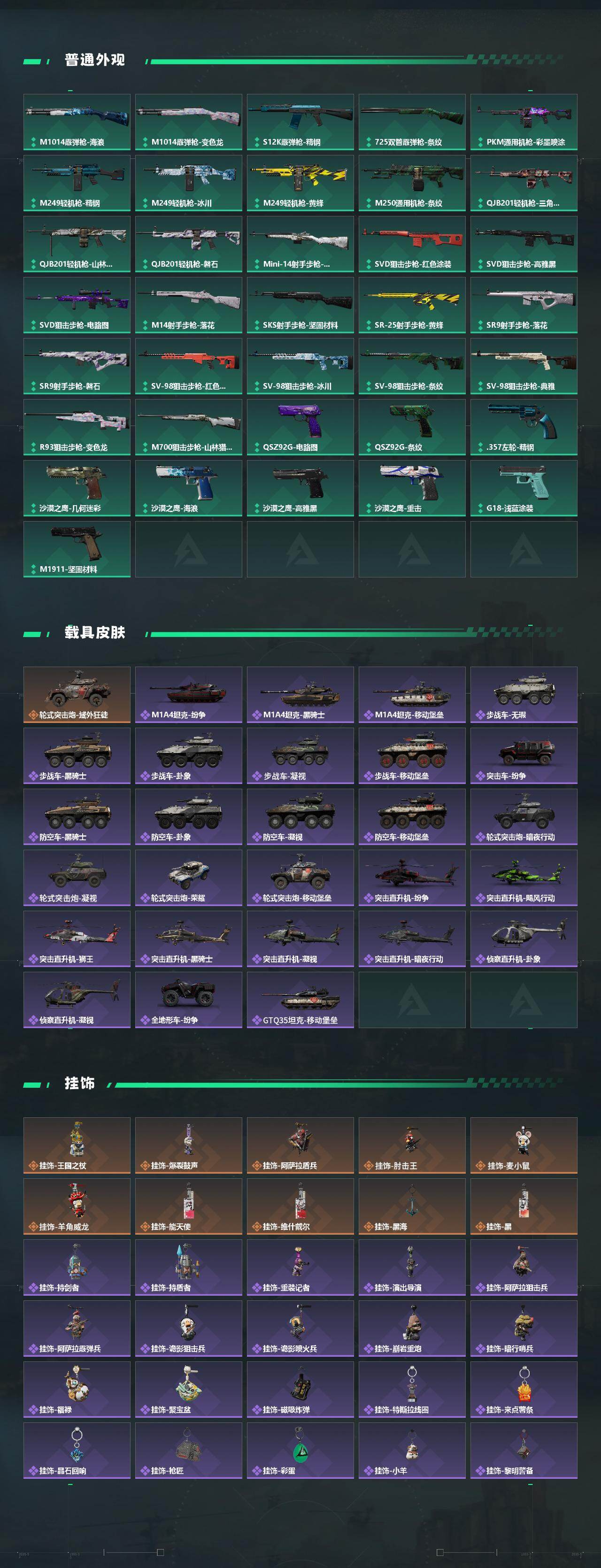The height and width of the screenshot is (1568, 601).
Task: Select the 挂饰-王国之杖 charm
Action: click(x=77, y=1145)
